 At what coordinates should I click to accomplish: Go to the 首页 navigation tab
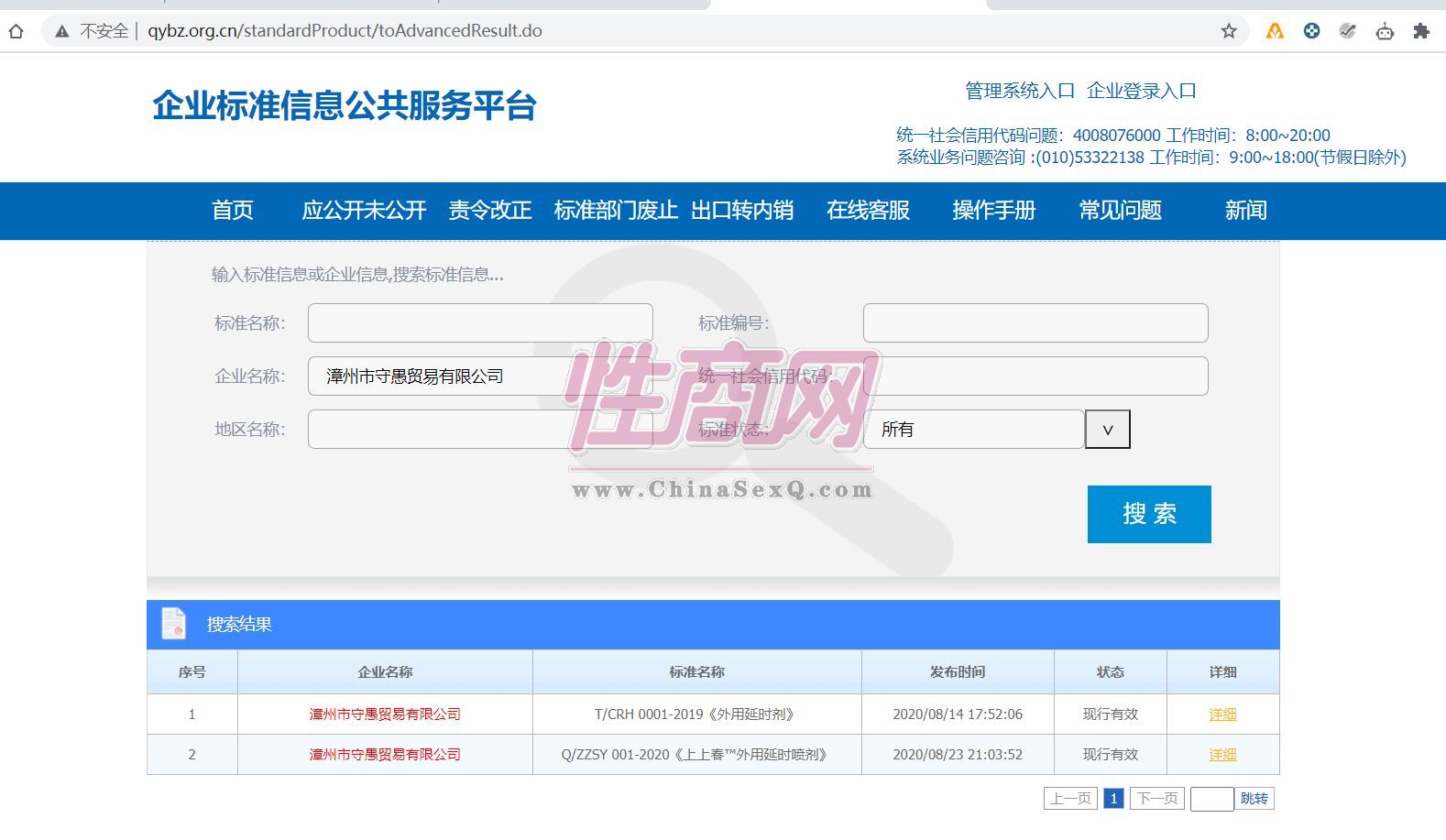(233, 211)
